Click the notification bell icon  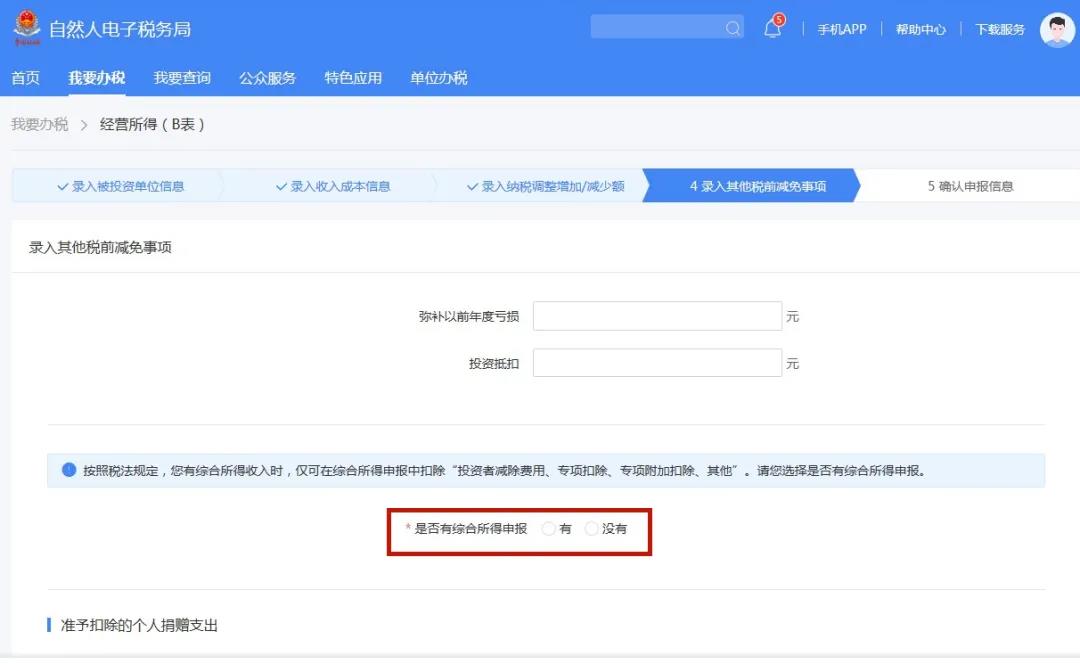click(x=771, y=29)
